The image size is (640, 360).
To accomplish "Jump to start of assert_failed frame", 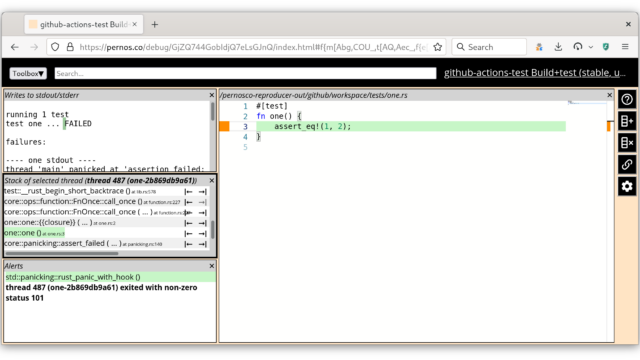I will [188, 244].
